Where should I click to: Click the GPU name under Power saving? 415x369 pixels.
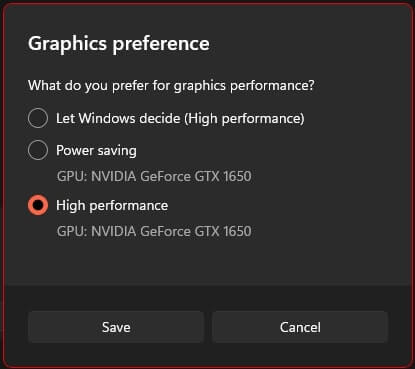coord(154,176)
